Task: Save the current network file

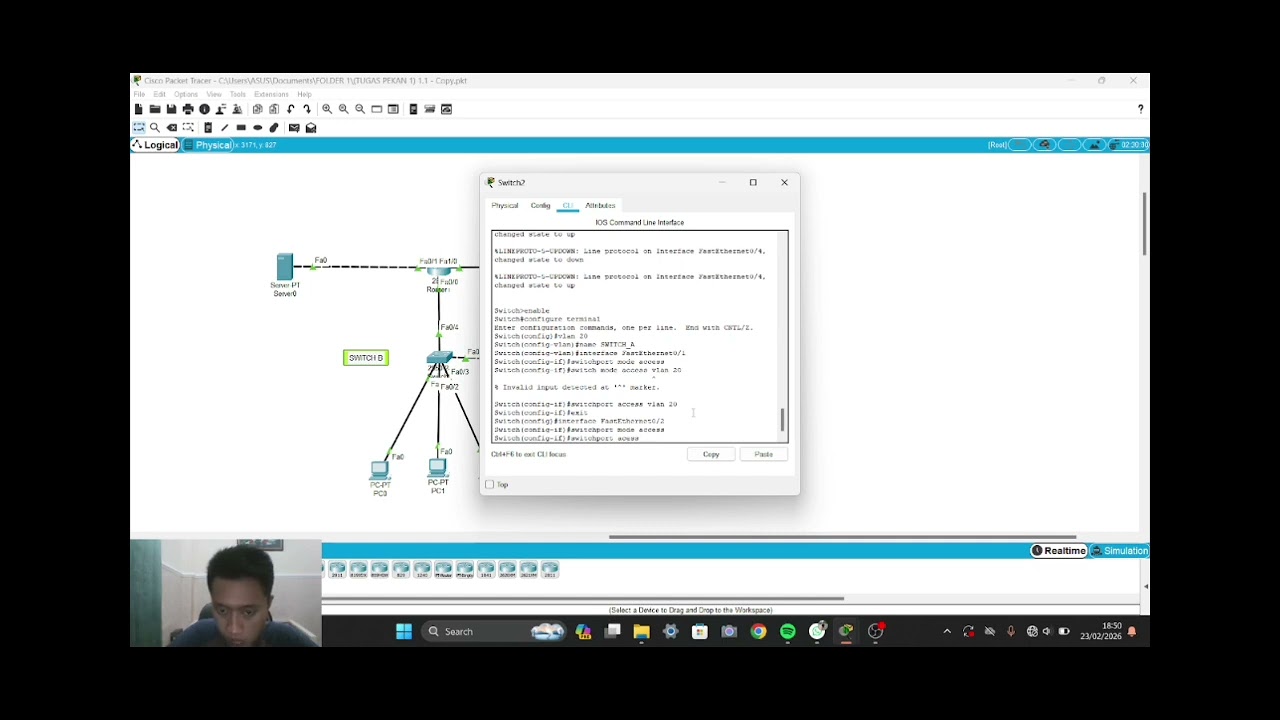Action: (171, 109)
